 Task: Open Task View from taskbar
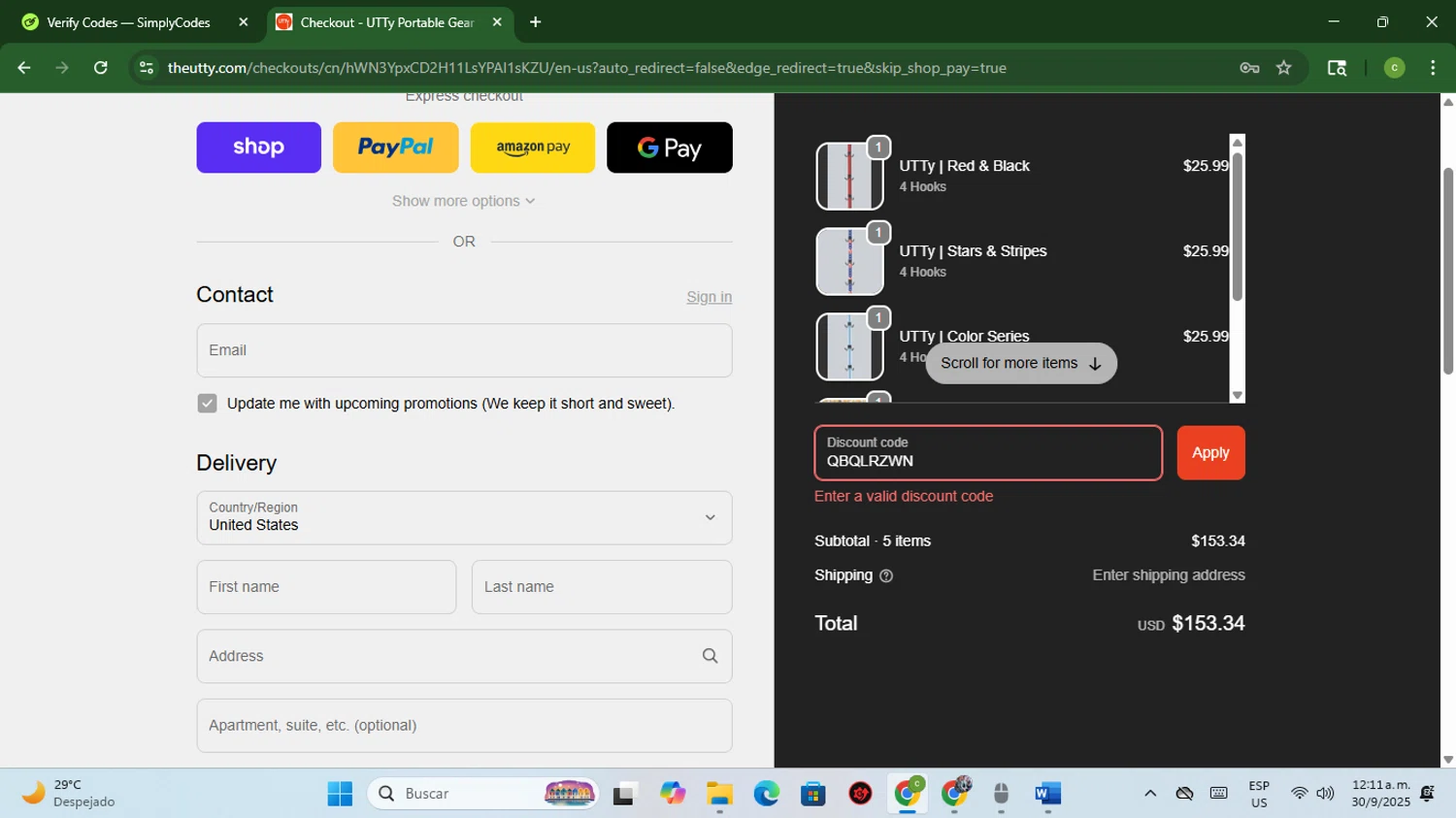click(x=625, y=794)
